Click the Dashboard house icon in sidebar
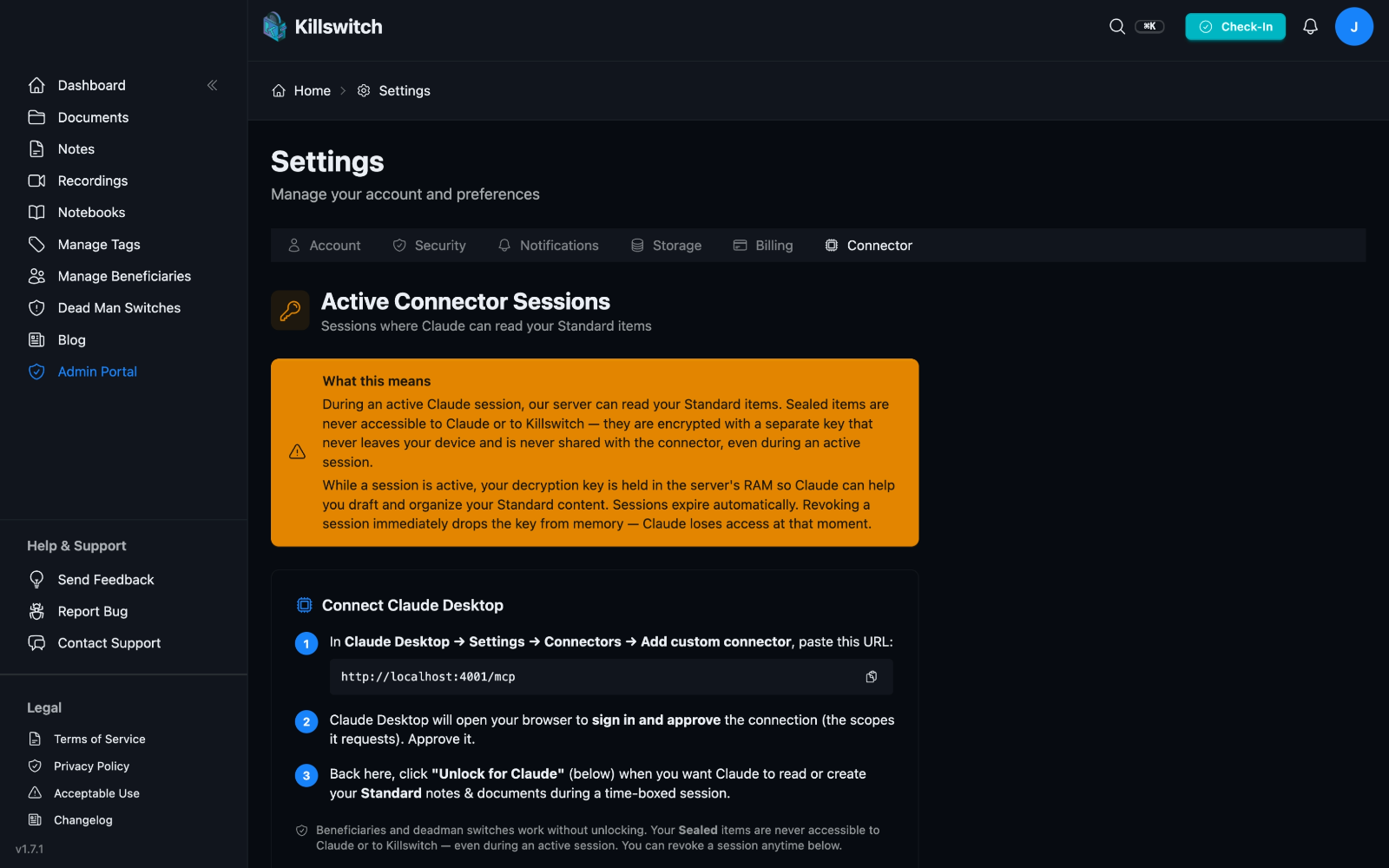 36,85
